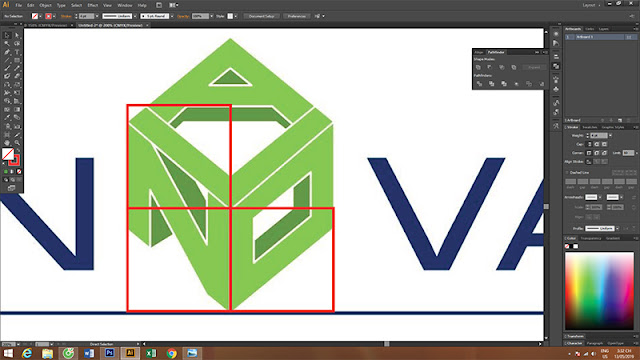
Task: Open the stroke Weight dropdown in Stroke panel
Action: point(610,136)
